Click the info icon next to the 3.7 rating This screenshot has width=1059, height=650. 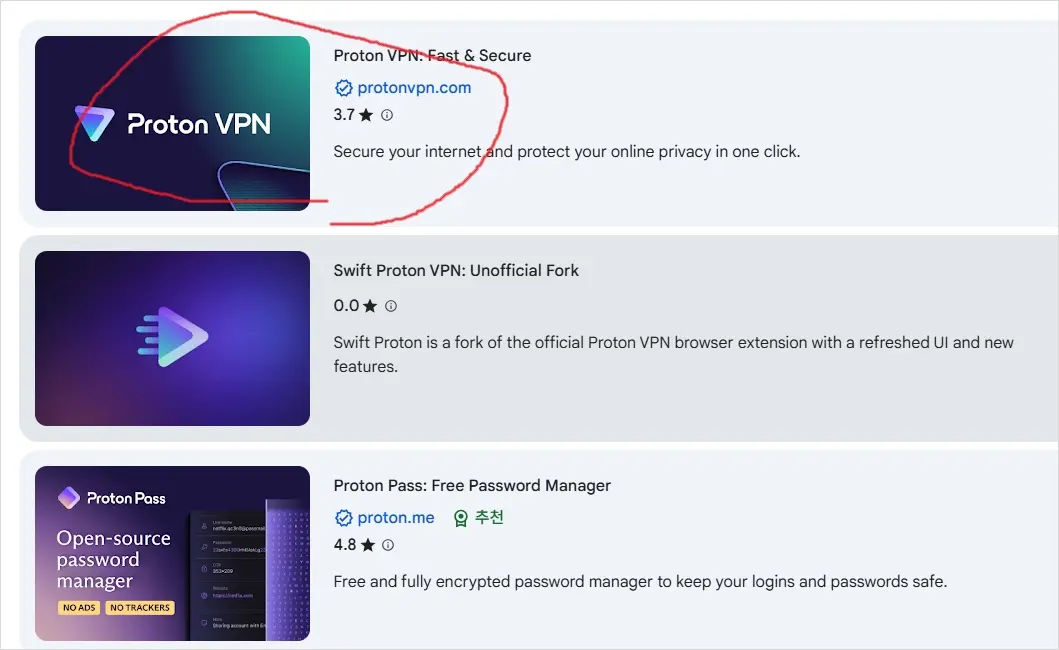click(x=389, y=115)
